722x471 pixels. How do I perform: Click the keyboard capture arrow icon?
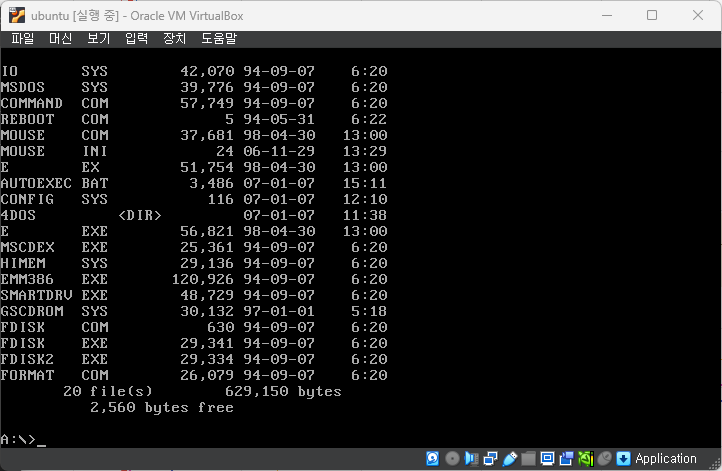pyautogui.click(x=623, y=459)
